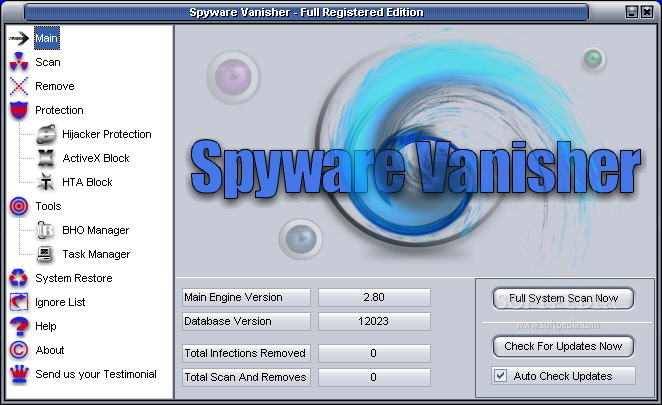Start Full System Scan Now
The width and height of the screenshot is (662, 405).
(x=563, y=299)
